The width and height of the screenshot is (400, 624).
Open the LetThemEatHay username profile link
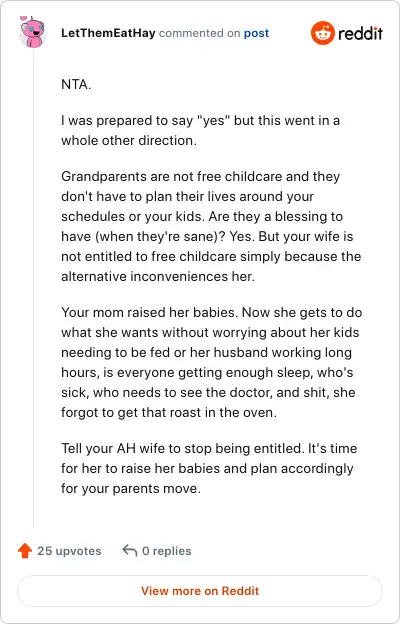click(108, 33)
